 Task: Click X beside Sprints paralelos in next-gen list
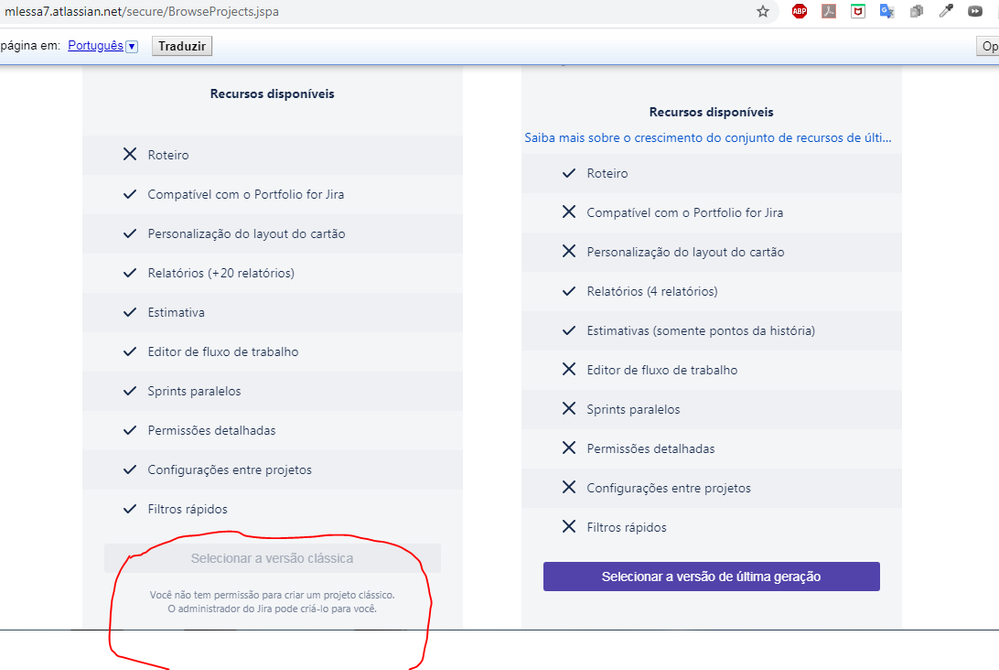[x=569, y=408]
